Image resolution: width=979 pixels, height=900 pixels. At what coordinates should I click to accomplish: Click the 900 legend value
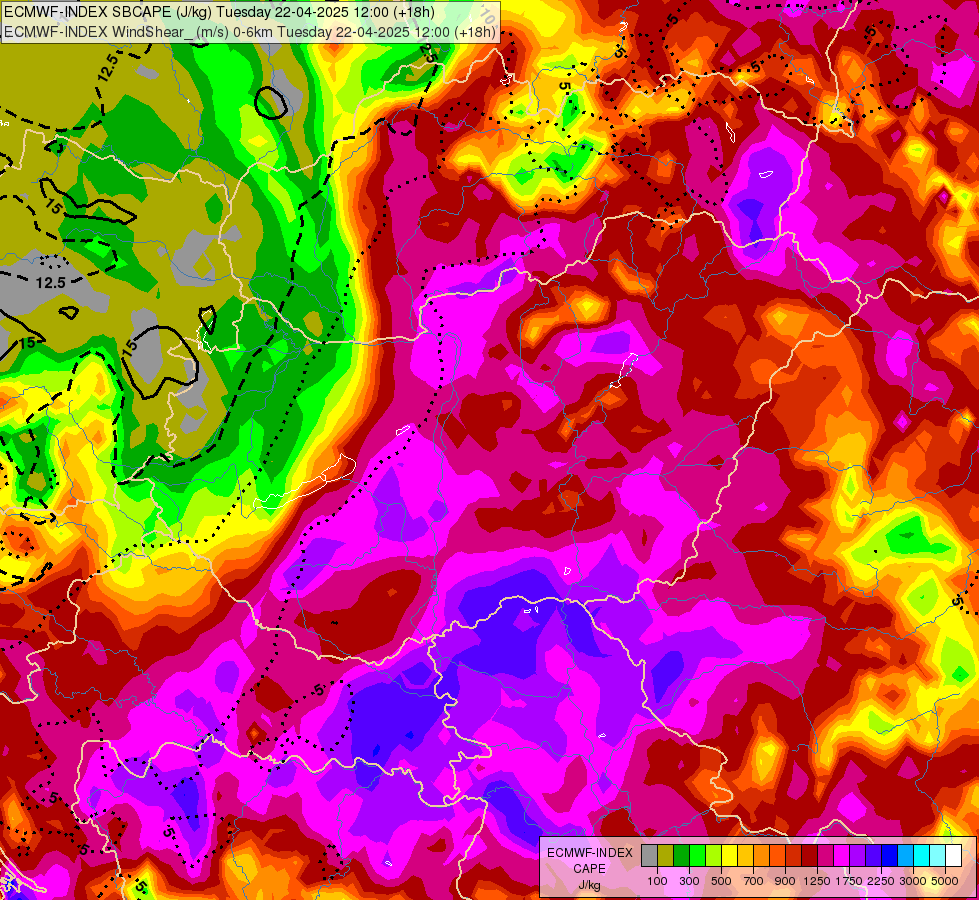(x=785, y=881)
